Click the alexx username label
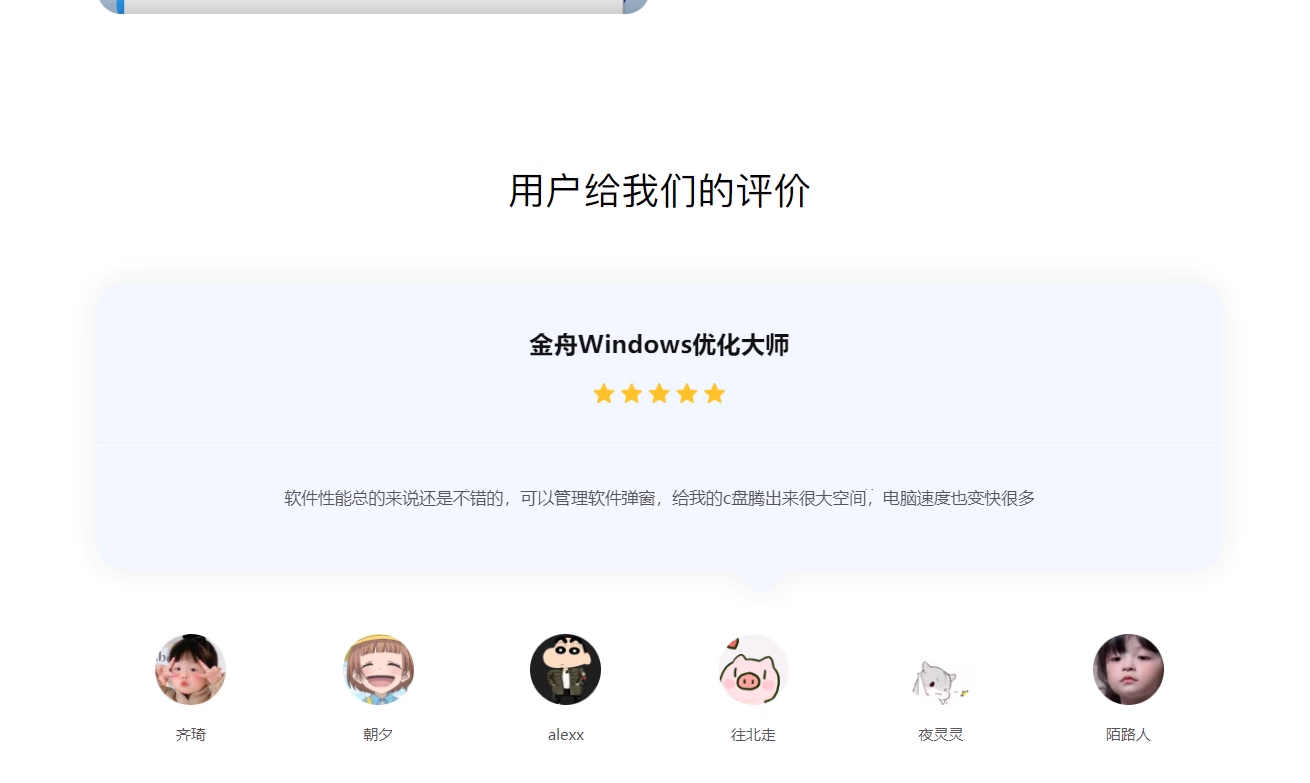The width and height of the screenshot is (1310, 783). tap(565, 735)
